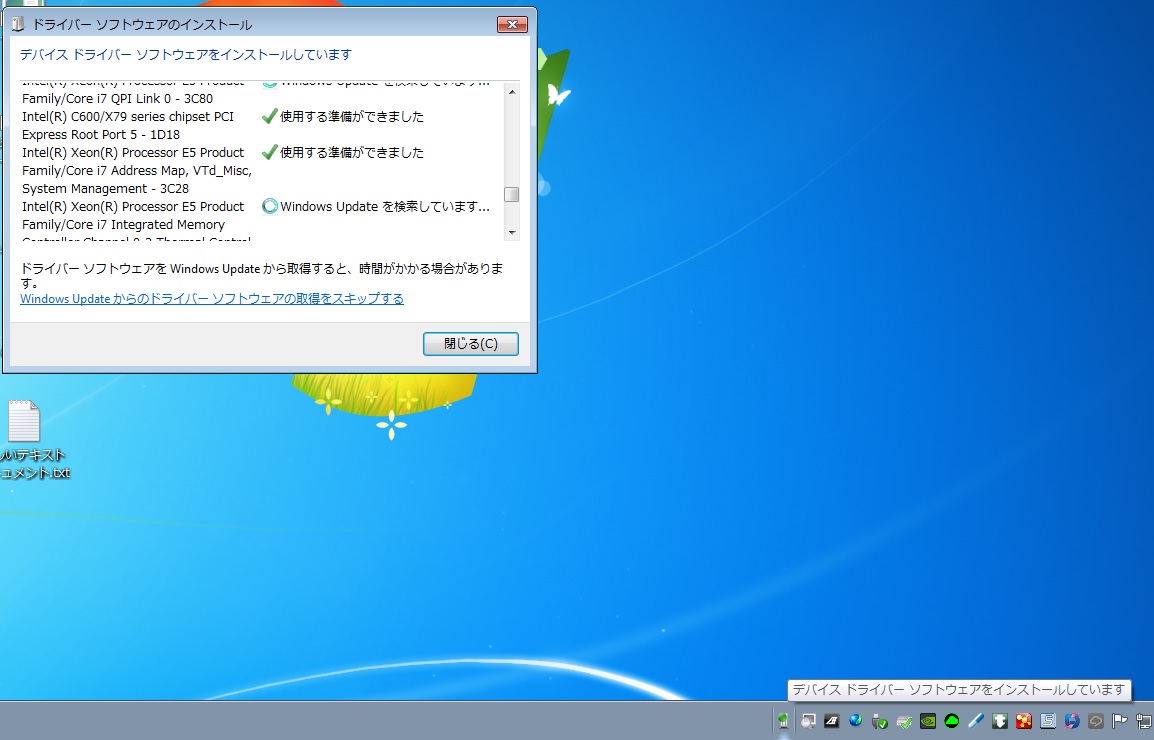Viewport: 1154px width, 740px height.
Task: Click 使用する準備ができました beside C600/X79 chipset
Action: pos(352,116)
